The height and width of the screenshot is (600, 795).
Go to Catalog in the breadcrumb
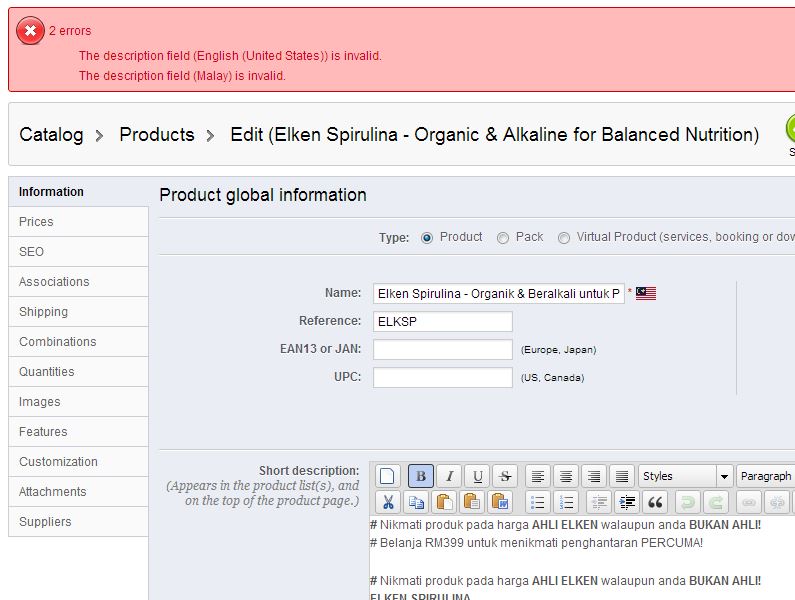click(51, 134)
